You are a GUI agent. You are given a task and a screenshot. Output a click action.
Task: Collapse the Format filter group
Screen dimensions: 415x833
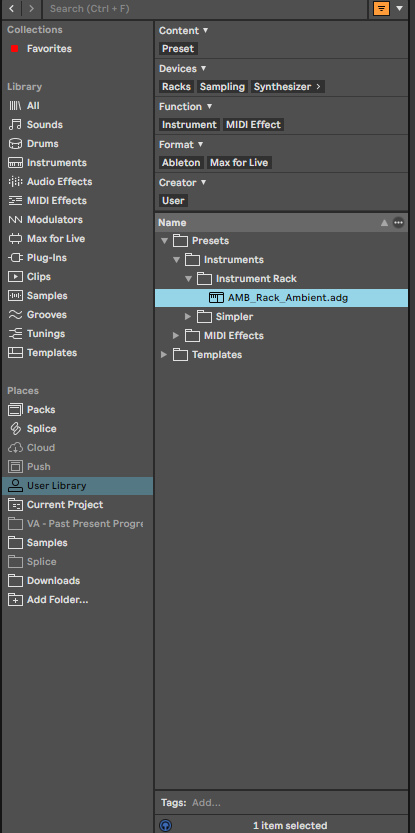(x=200, y=144)
